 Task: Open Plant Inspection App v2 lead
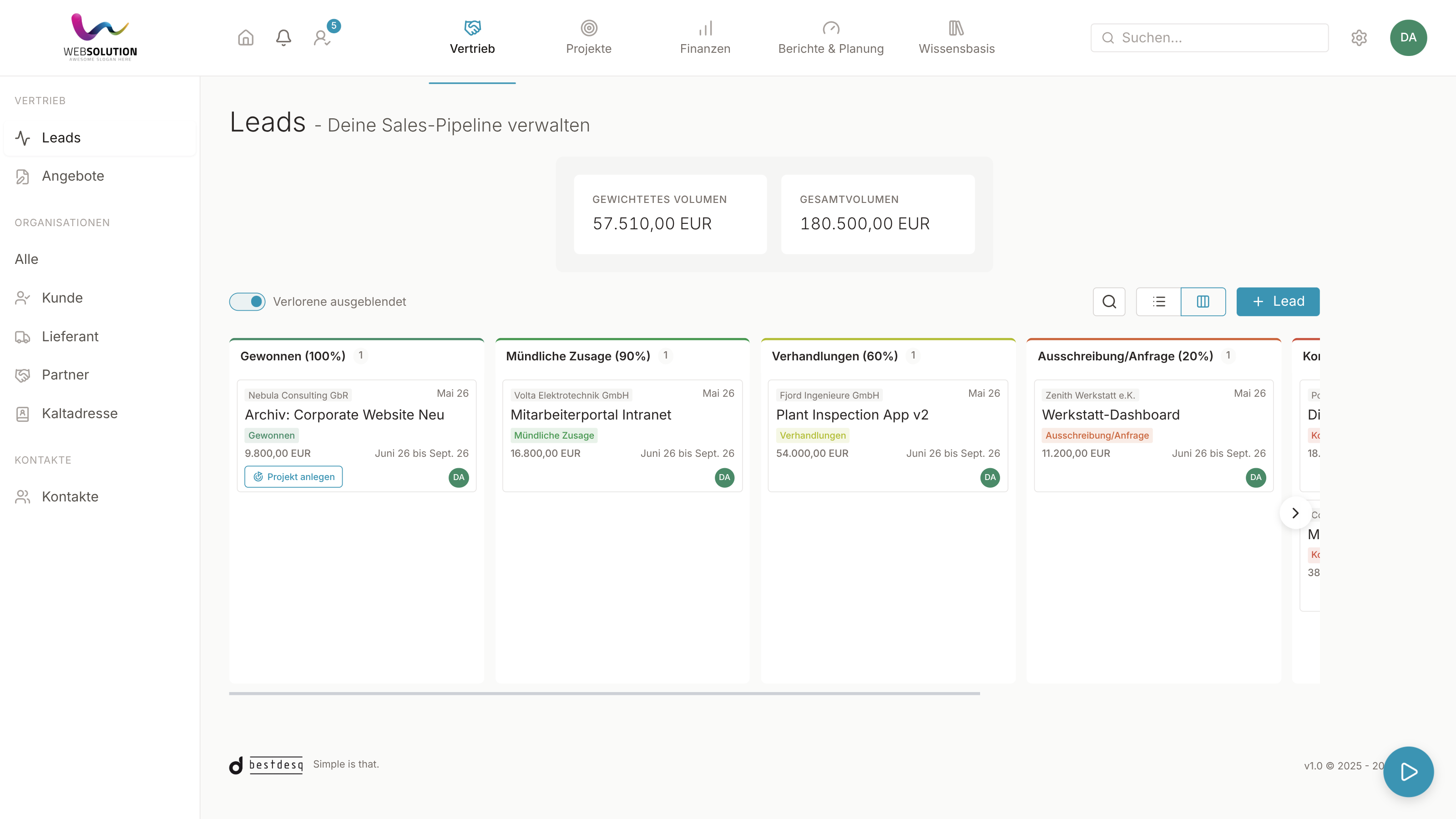tap(852, 415)
